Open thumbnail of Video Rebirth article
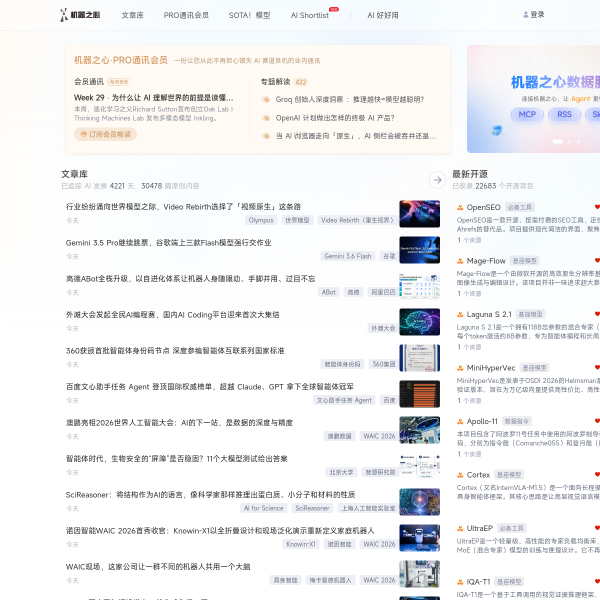Image resolution: width=600 pixels, height=600 pixels. tap(419, 214)
